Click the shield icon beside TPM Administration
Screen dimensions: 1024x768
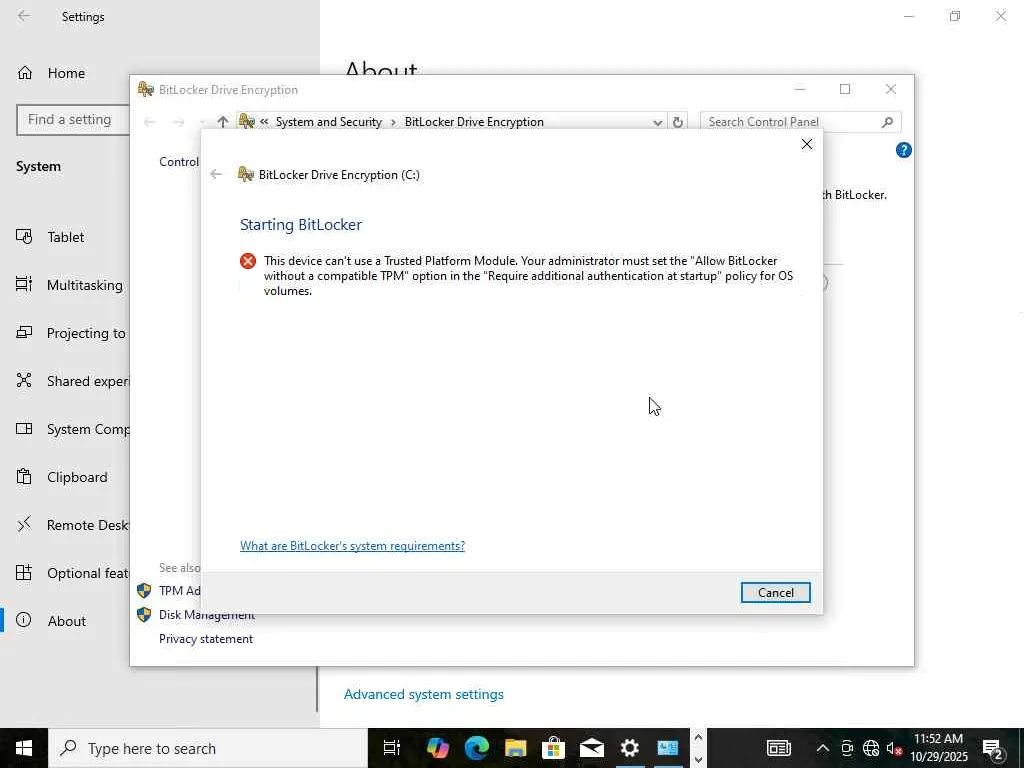click(144, 590)
